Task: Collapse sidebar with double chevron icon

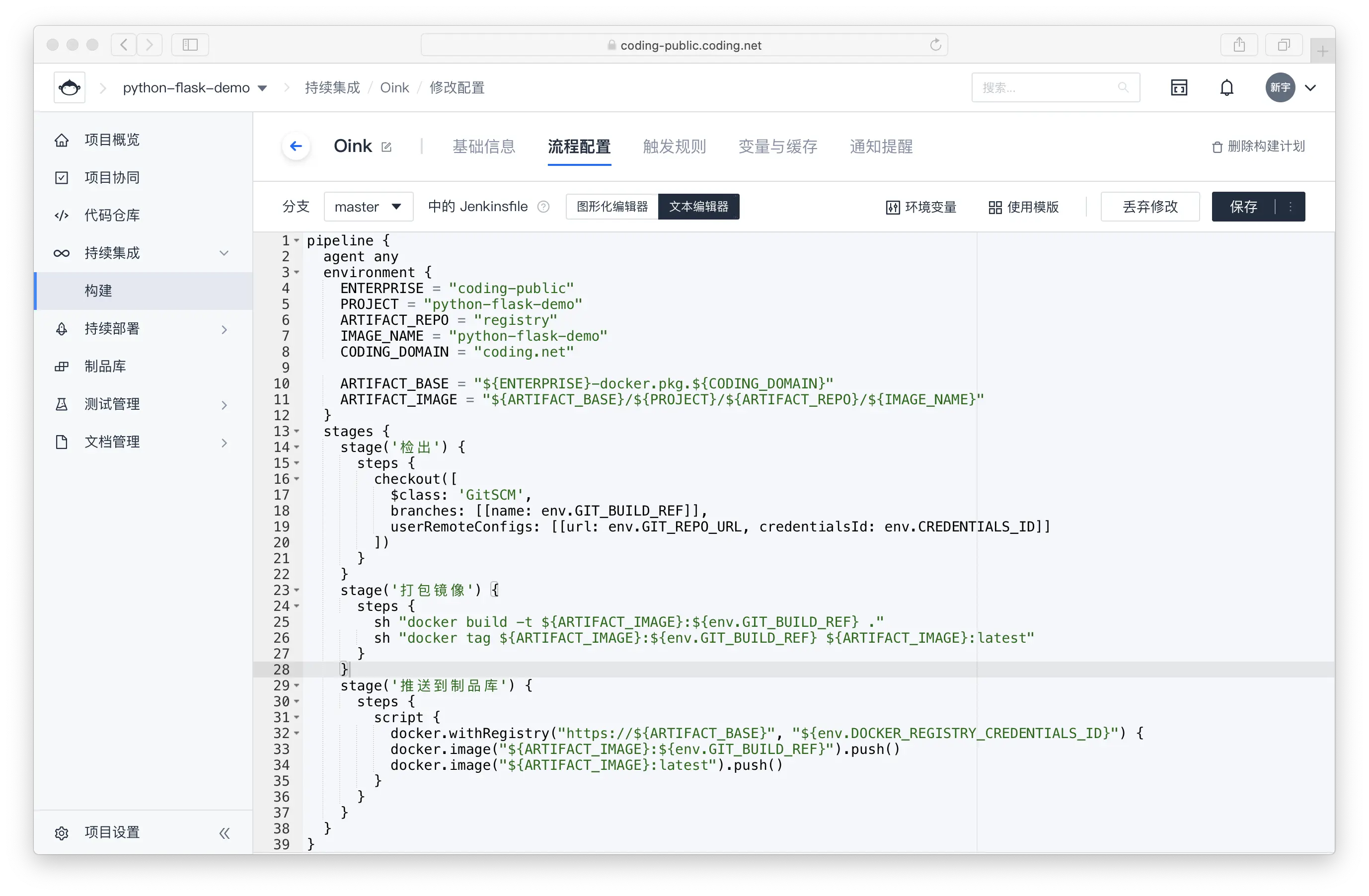Action: (225, 833)
